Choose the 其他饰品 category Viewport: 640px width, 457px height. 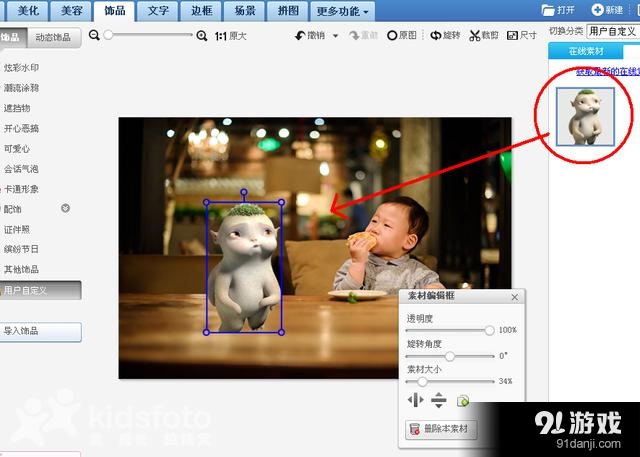tap(21, 269)
